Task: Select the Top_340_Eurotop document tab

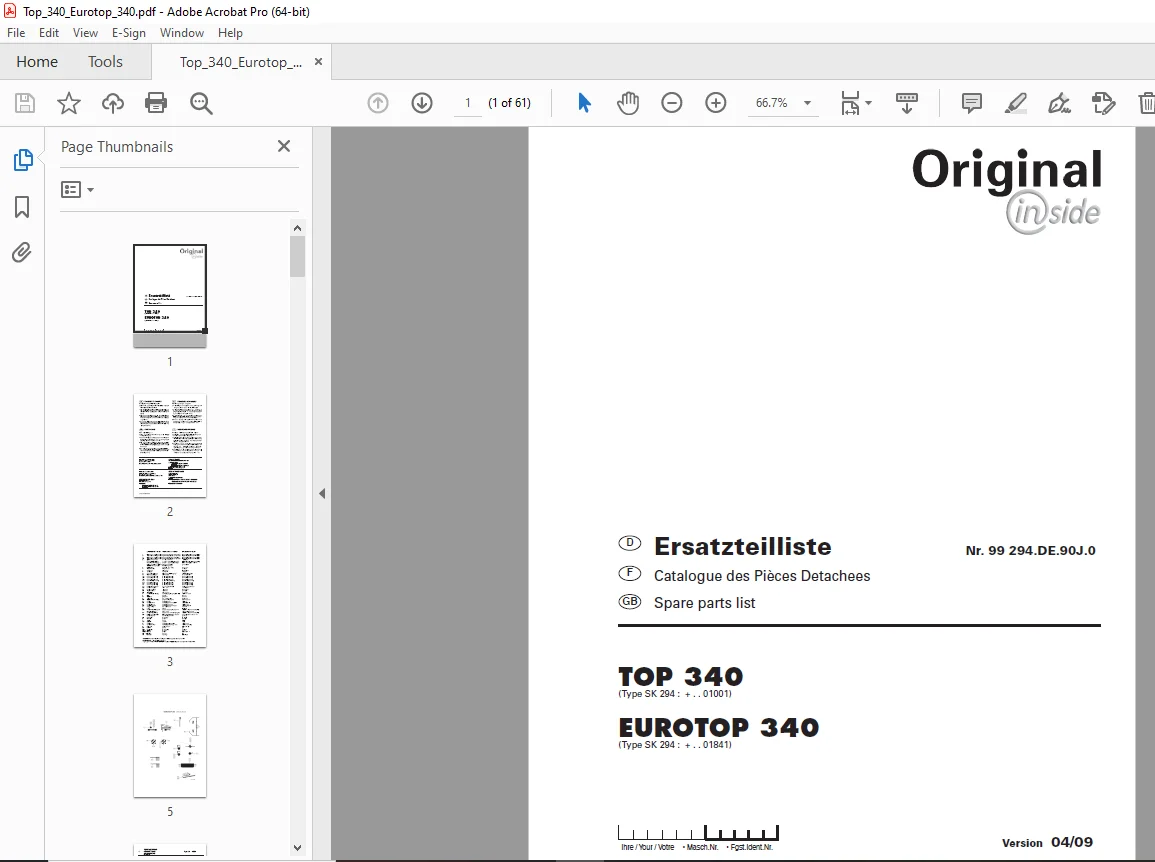Action: (240, 63)
